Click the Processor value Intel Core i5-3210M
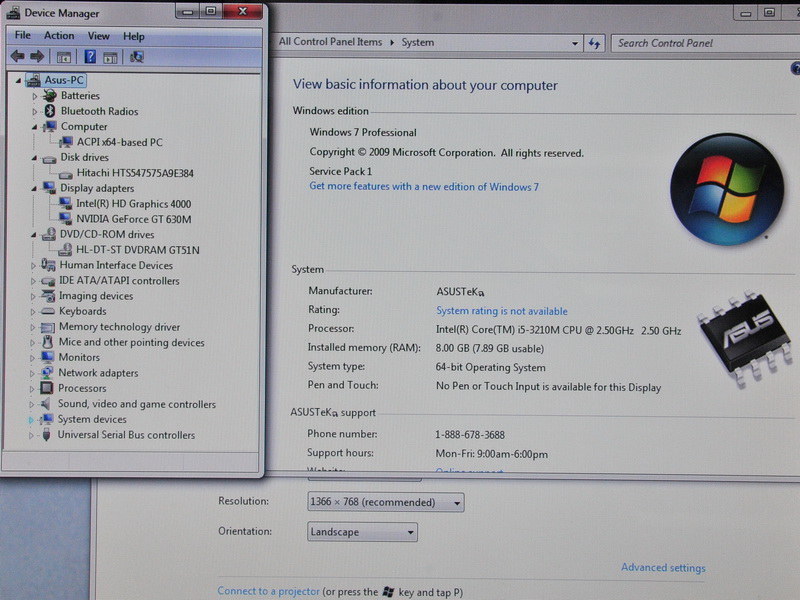 (558, 330)
